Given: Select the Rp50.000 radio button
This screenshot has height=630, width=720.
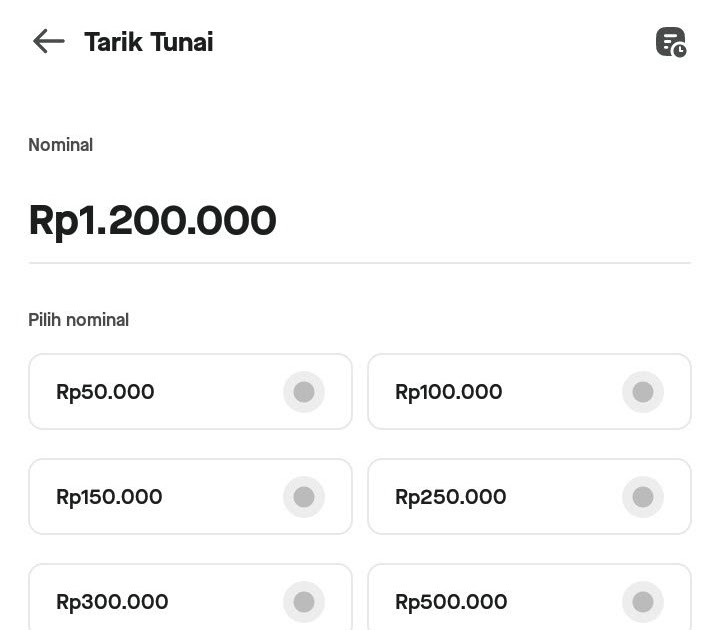Looking at the screenshot, I should 304,392.
